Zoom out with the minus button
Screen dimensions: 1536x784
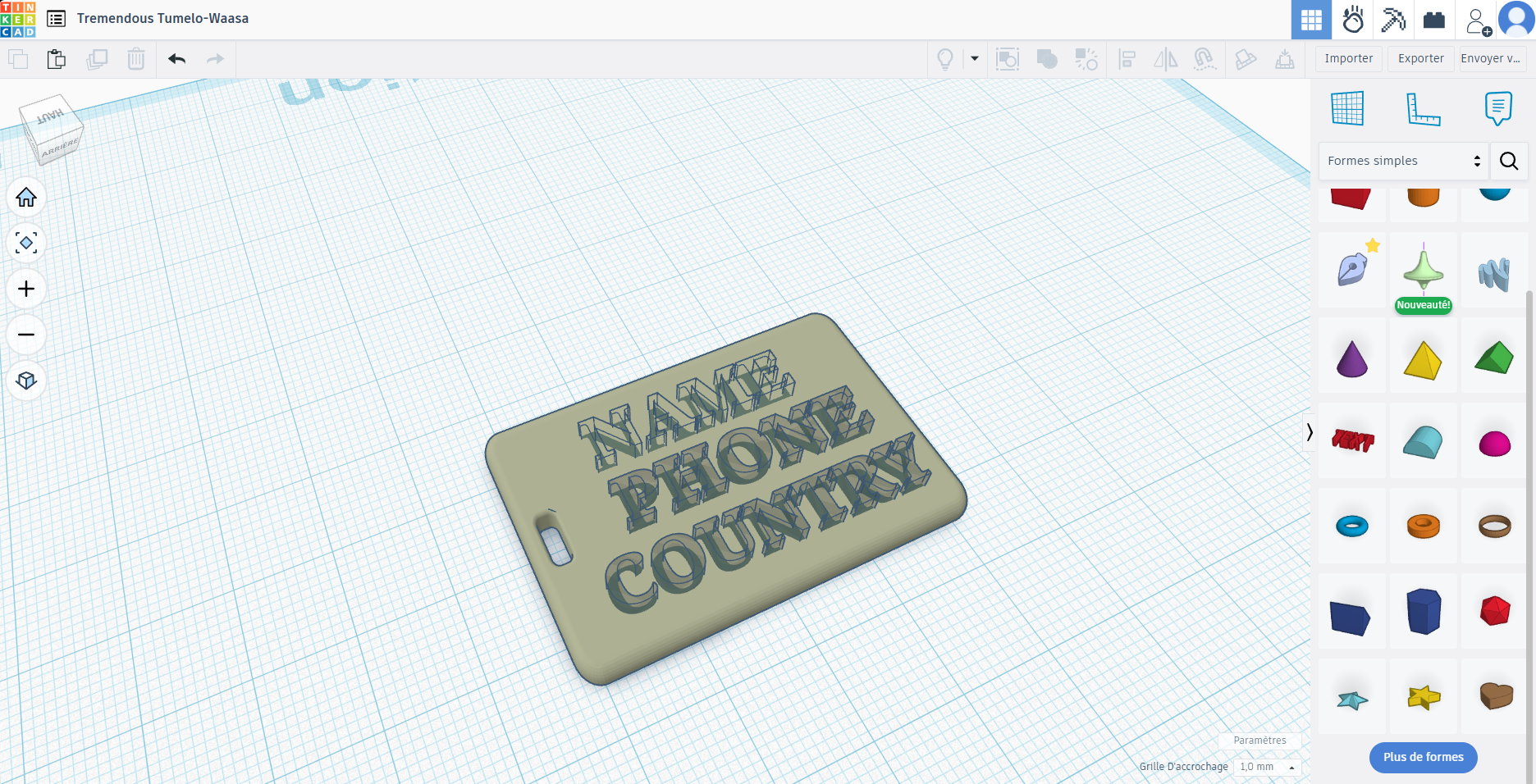[x=26, y=335]
